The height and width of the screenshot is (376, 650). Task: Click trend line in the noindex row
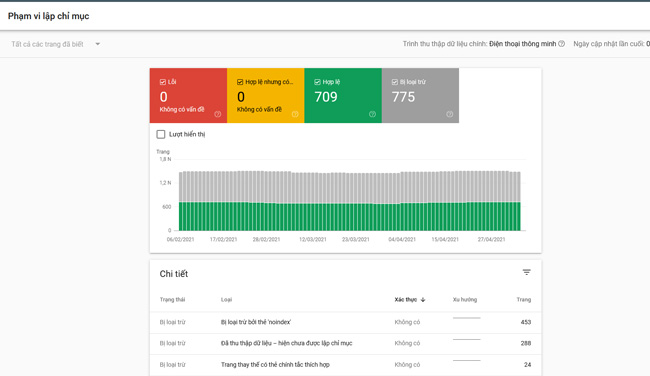[x=466, y=318]
